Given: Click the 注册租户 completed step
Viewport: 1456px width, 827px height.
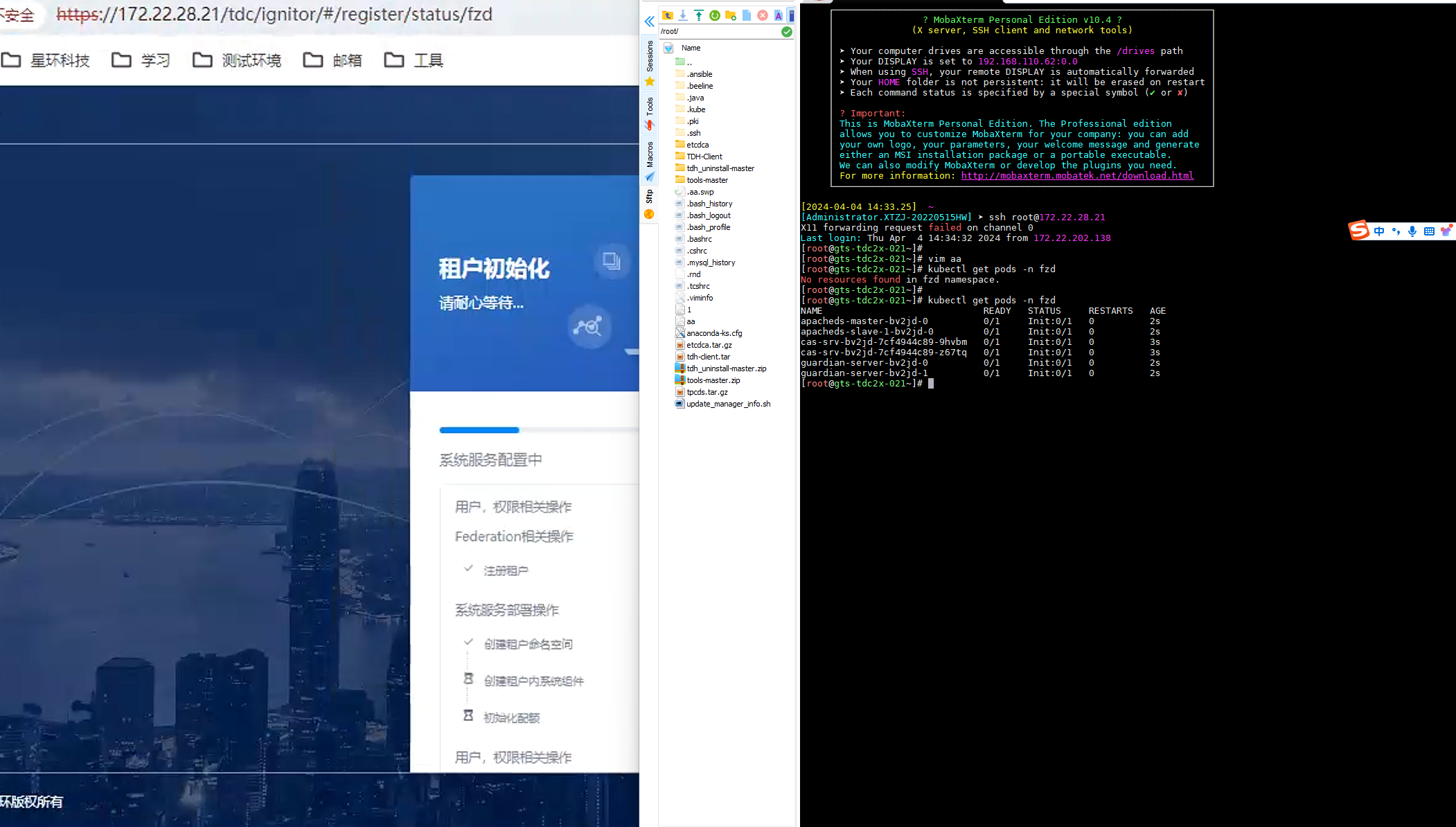Looking at the screenshot, I should pyautogui.click(x=506, y=571).
